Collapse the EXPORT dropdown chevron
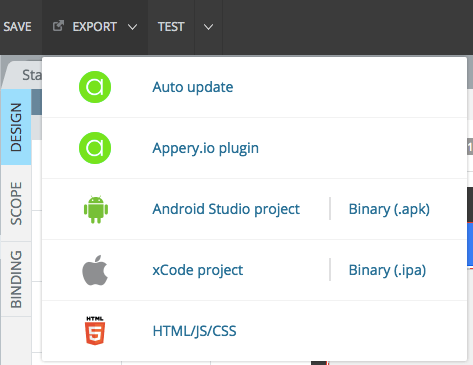The height and width of the screenshot is (365, 473). pyautogui.click(x=132, y=27)
